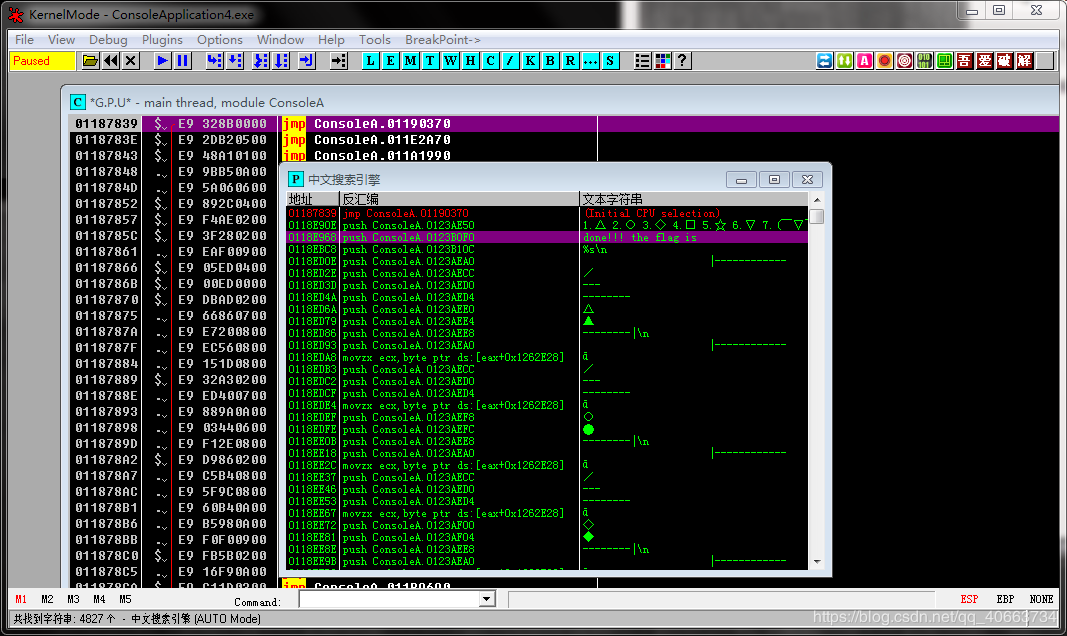Open the BreakPoint-> menu
Image resolution: width=1067 pixels, height=636 pixels.
click(442, 40)
